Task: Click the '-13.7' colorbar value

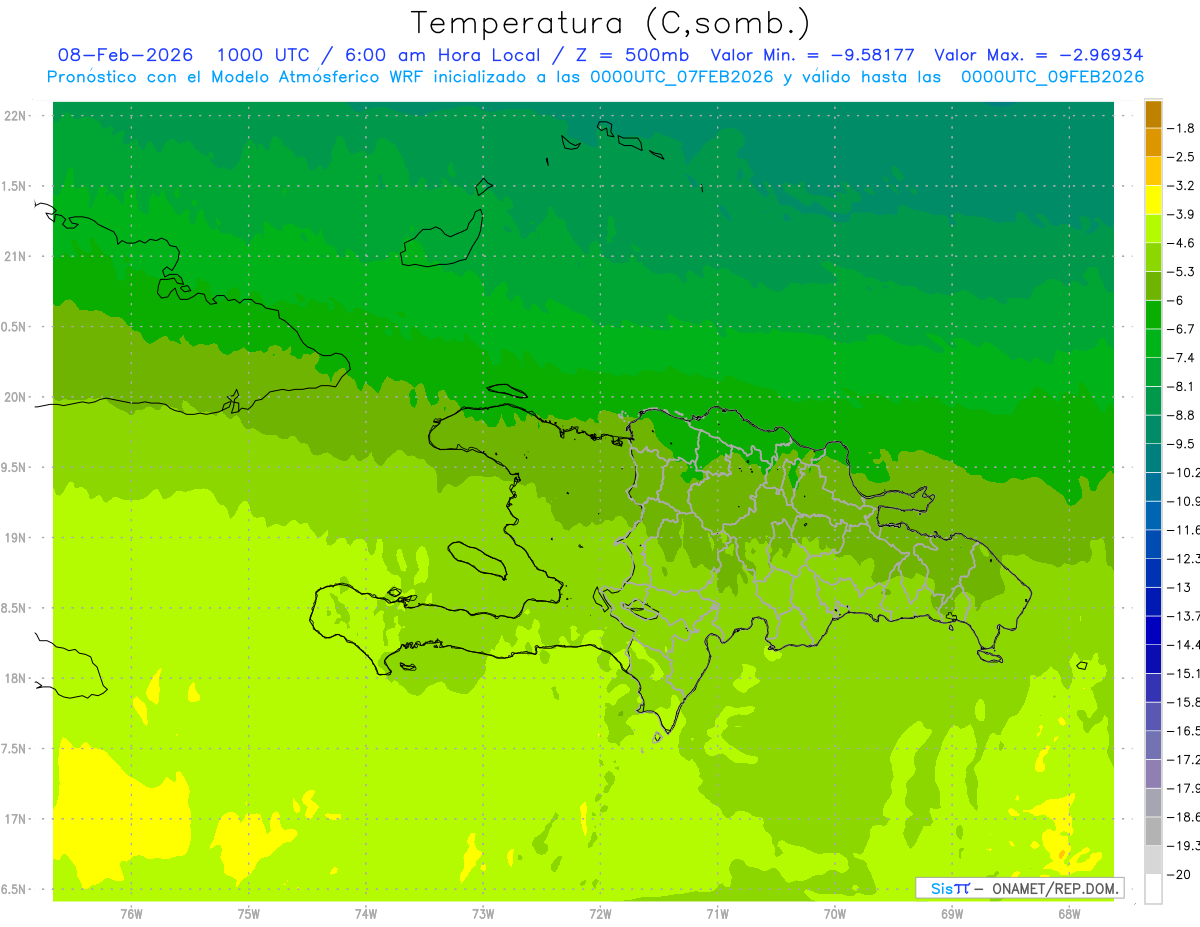Action: coord(1185,615)
